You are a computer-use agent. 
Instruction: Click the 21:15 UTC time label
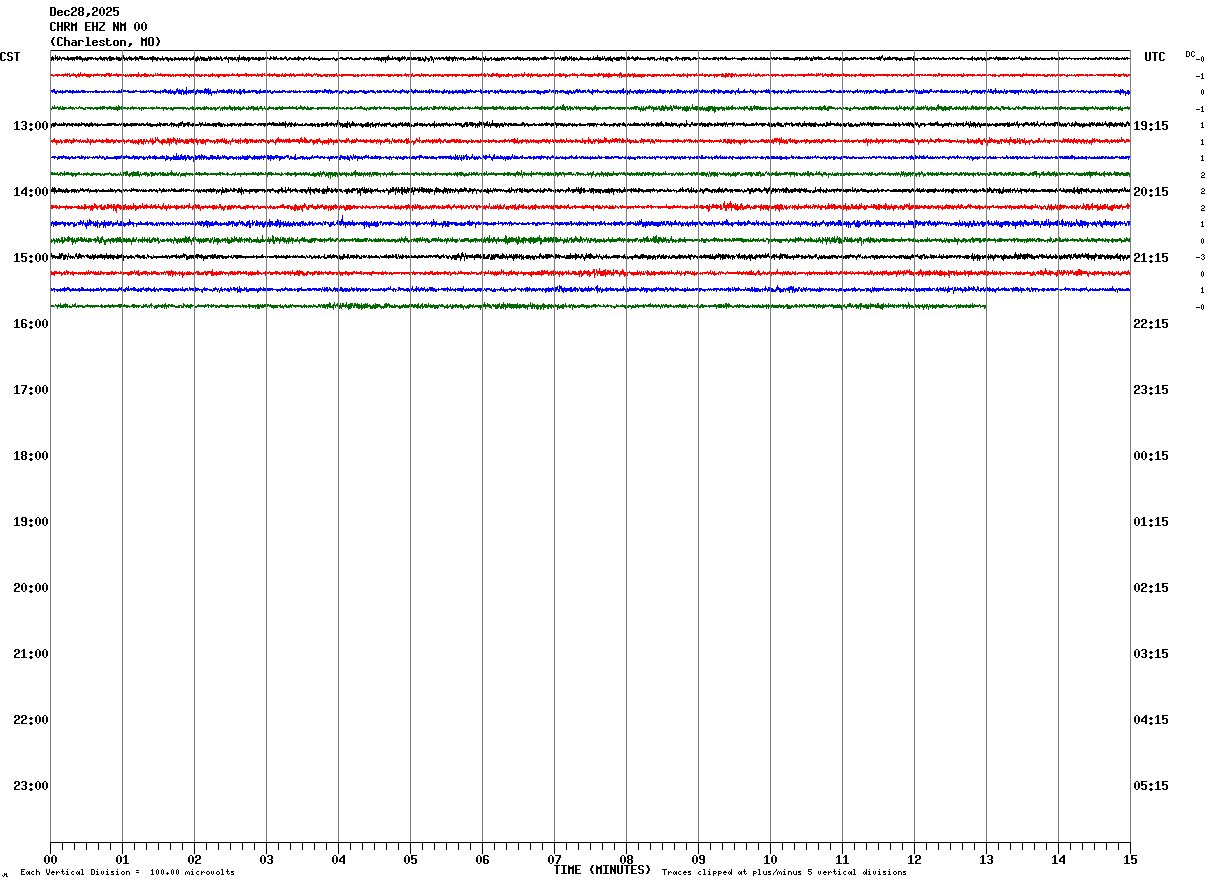click(x=1150, y=258)
